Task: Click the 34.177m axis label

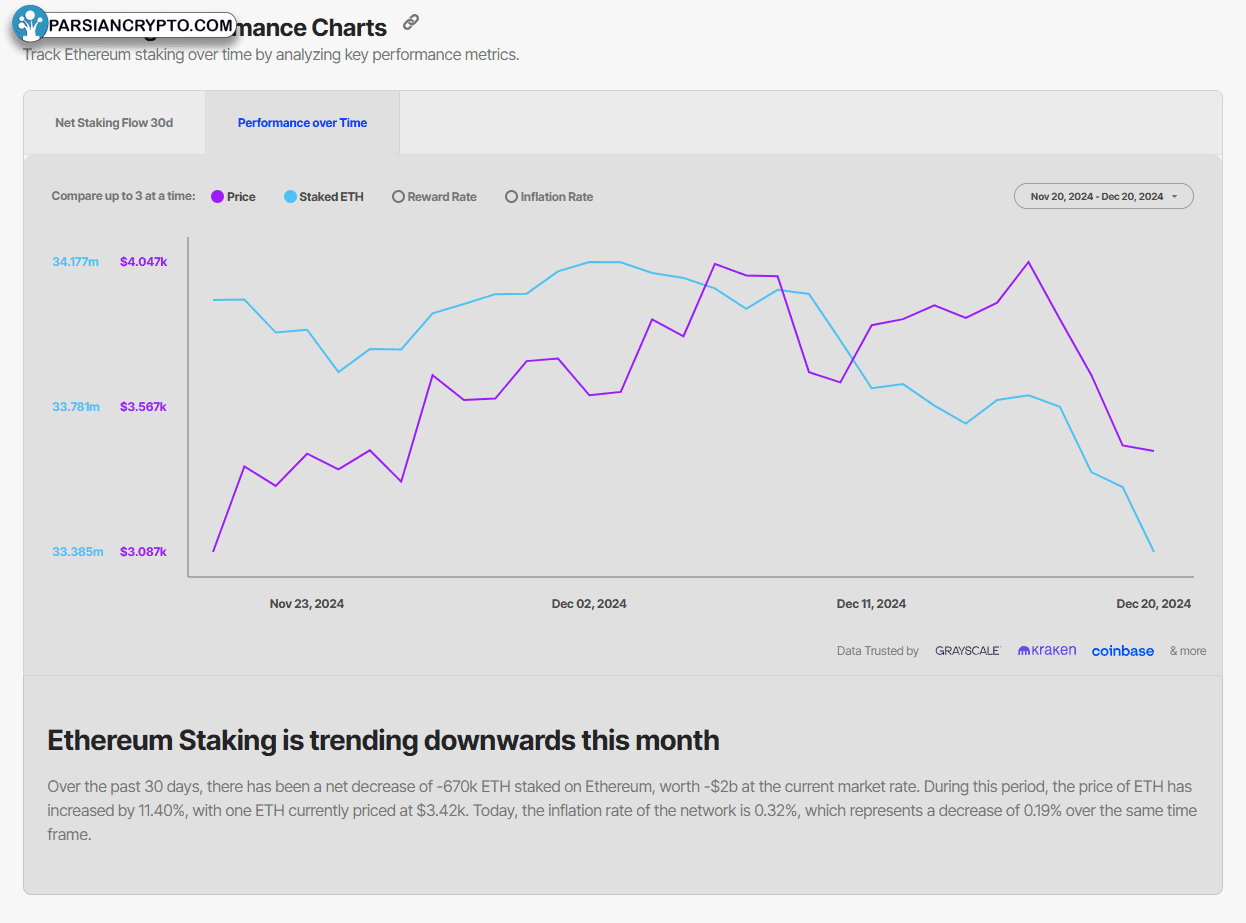Action: [x=75, y=262]
